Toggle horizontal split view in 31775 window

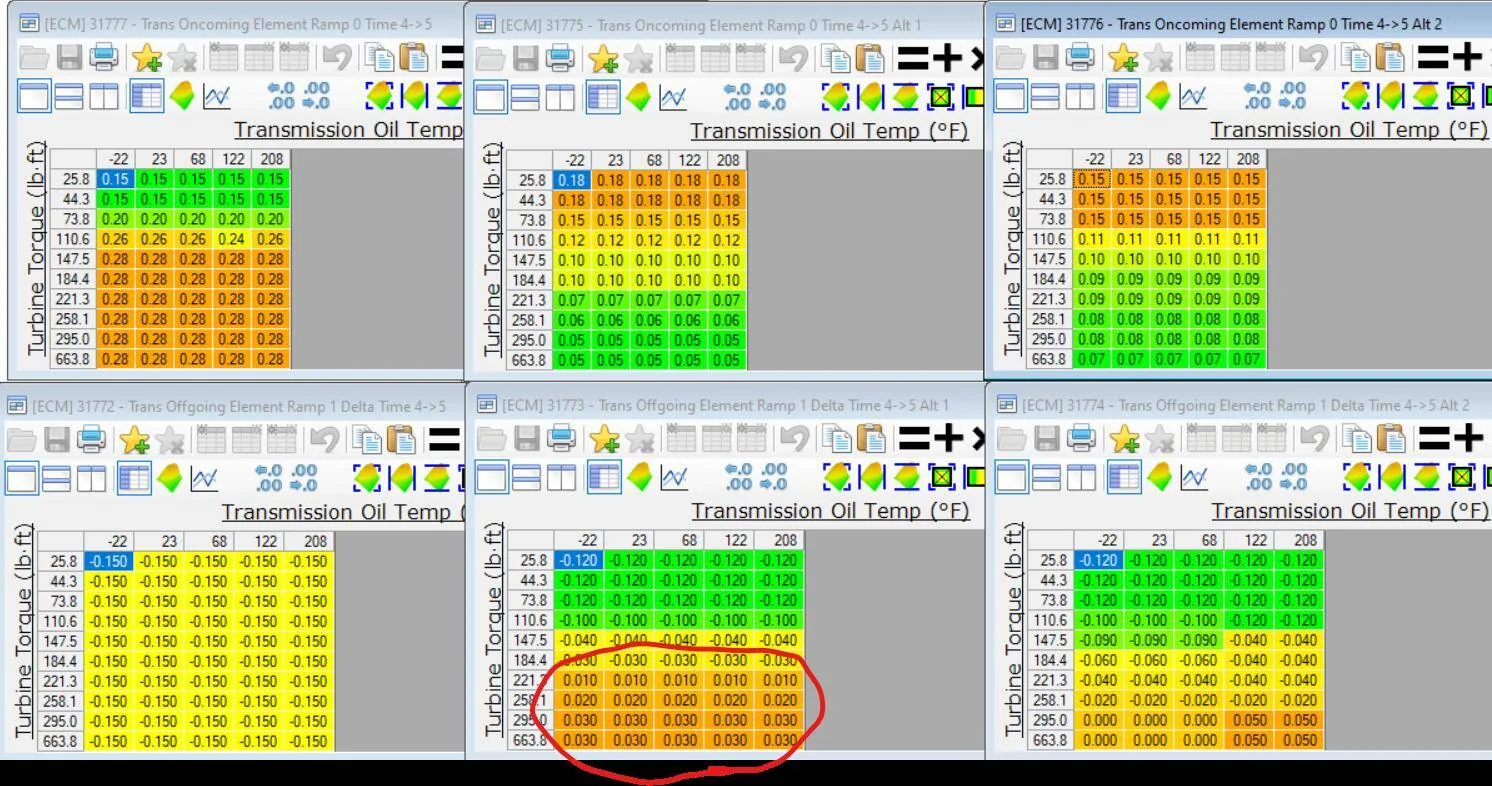[525, 97]
